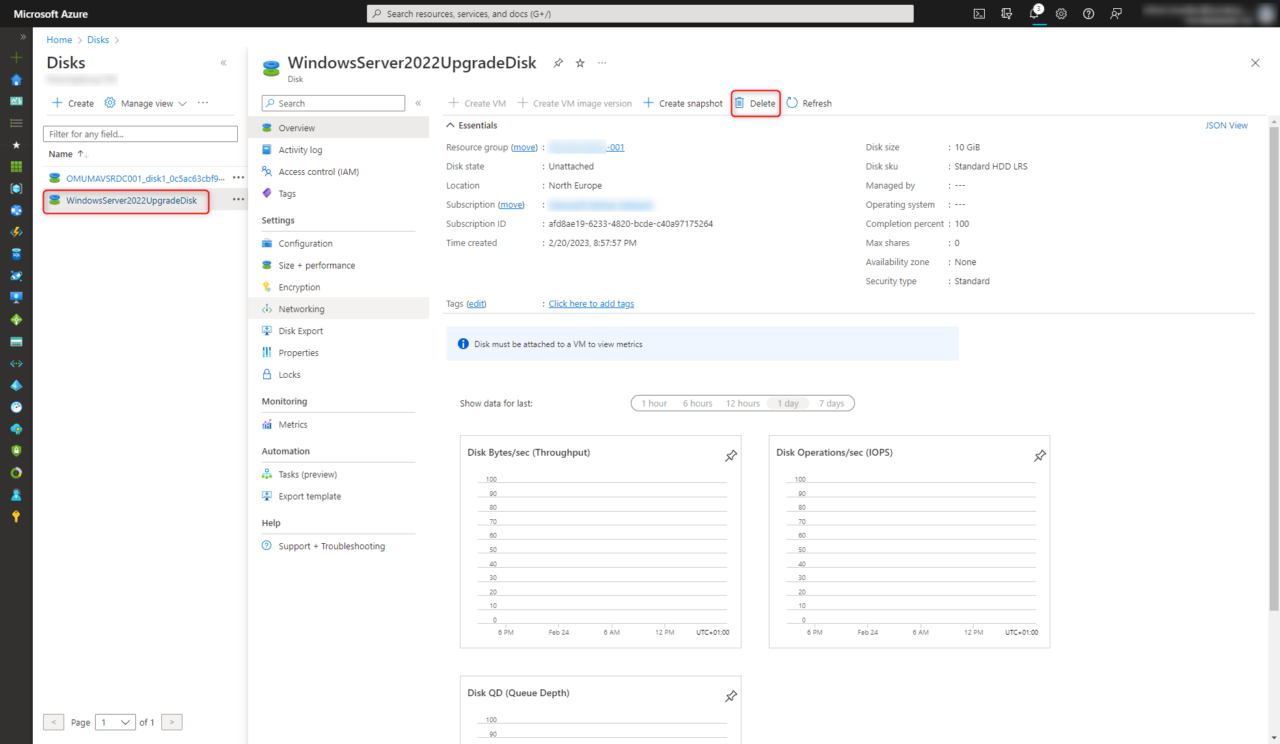Screen dimensions: 1280x744
Task: Refresh the disk overview
Action: [808, 103]
